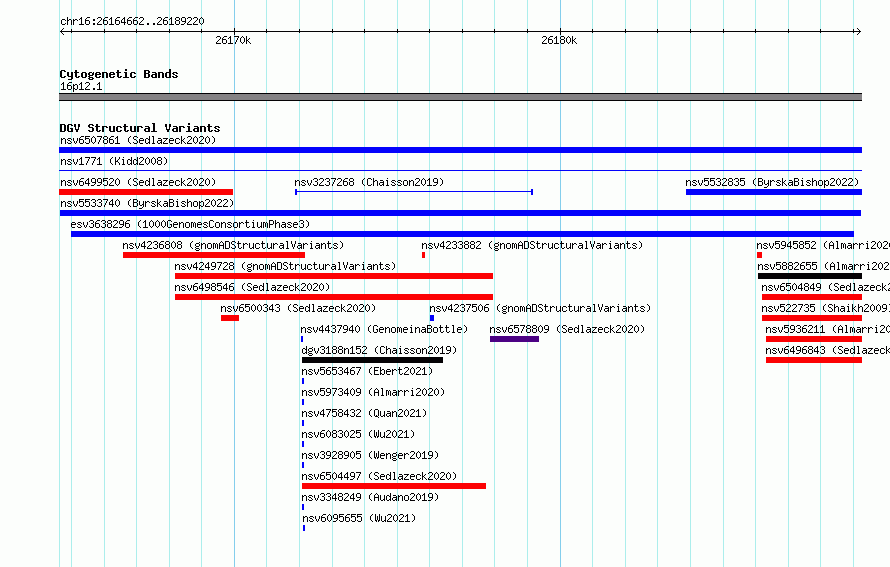Click nsv6095655 (Wu2021) label

(359, 518)
